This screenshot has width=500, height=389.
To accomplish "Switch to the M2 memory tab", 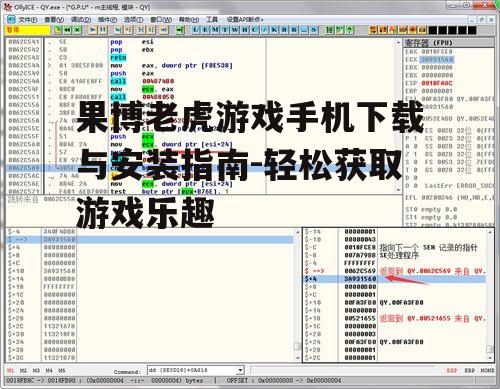I will click(x=23, y=371).
